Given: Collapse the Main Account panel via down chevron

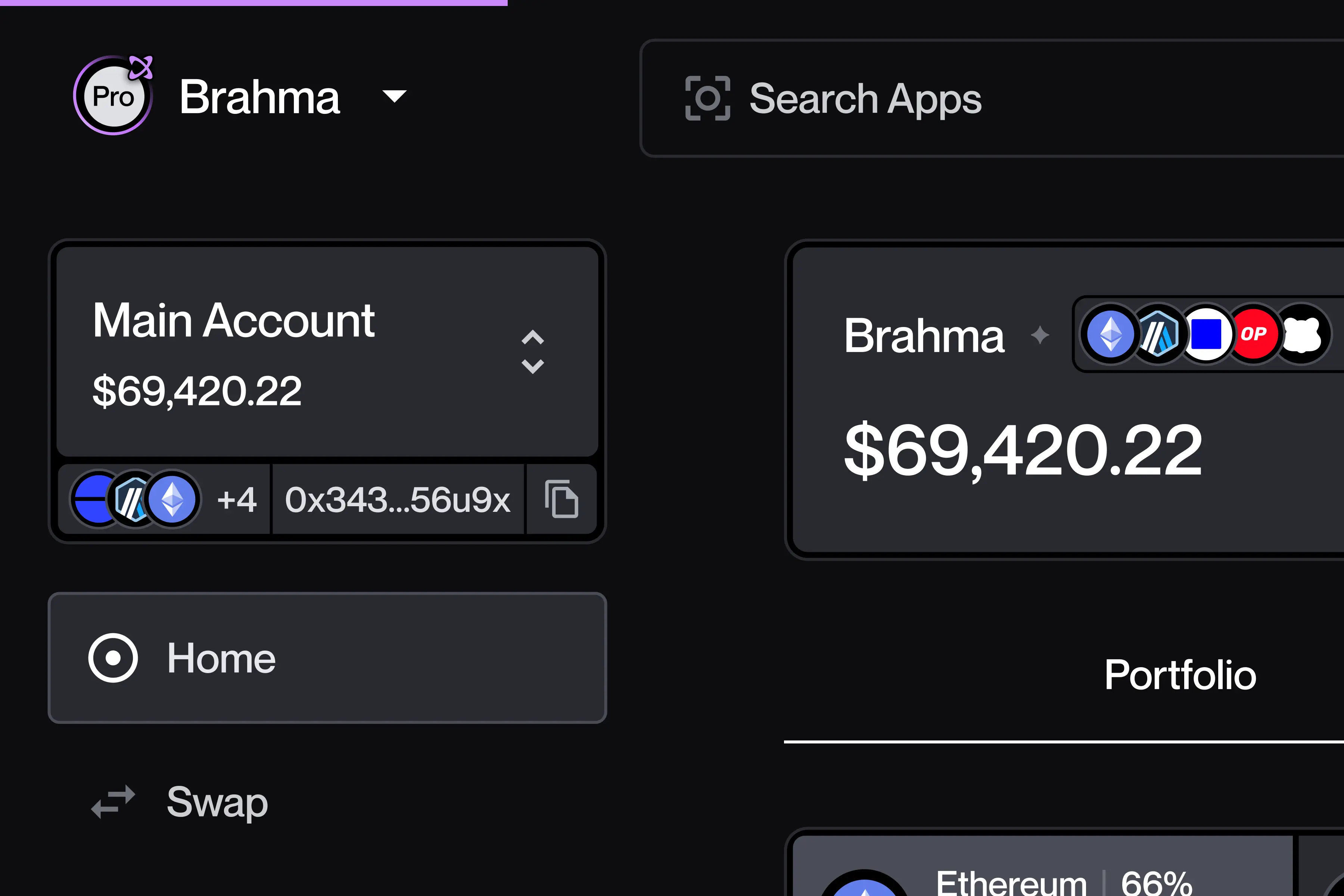Looking at the screenshot, I should click(x=533, y=366).
